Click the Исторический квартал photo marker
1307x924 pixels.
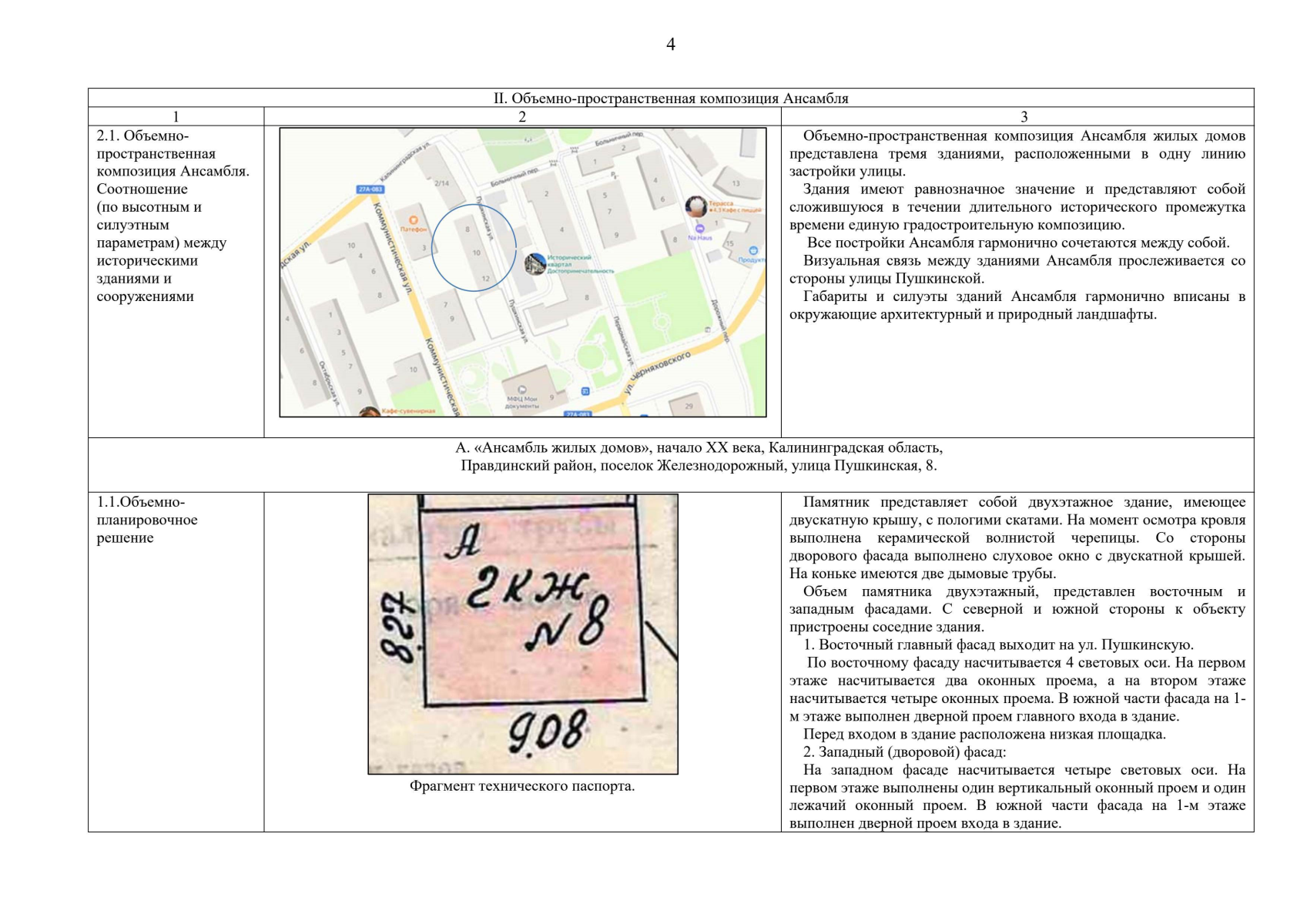(535, 264)
